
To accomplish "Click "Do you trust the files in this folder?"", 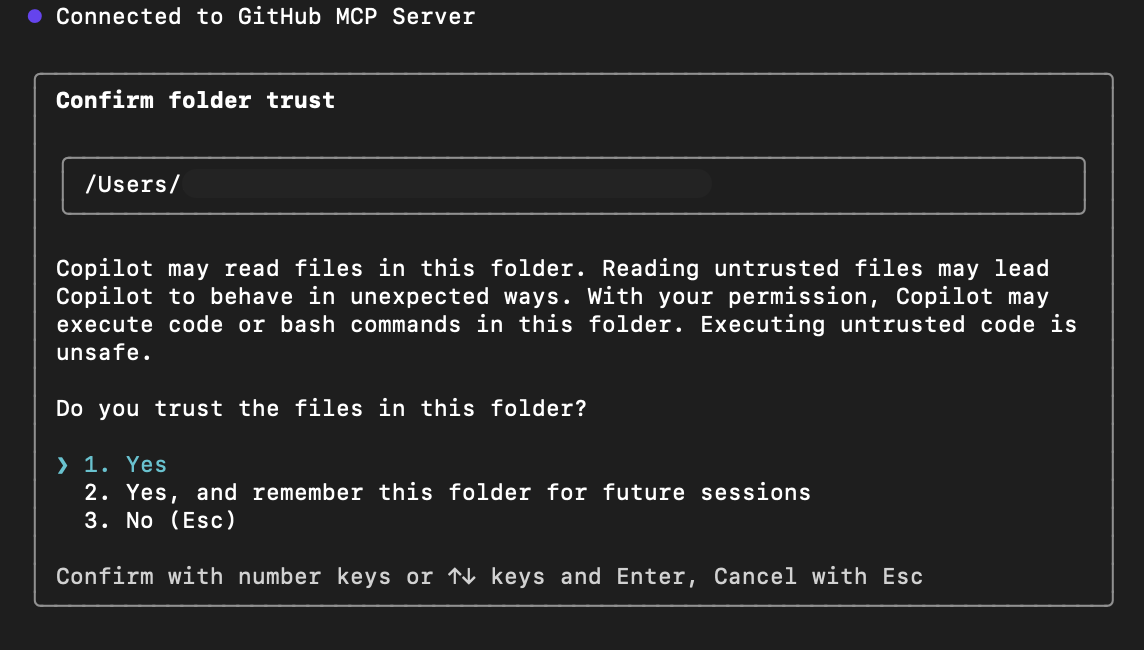I will tap(321, 408).
